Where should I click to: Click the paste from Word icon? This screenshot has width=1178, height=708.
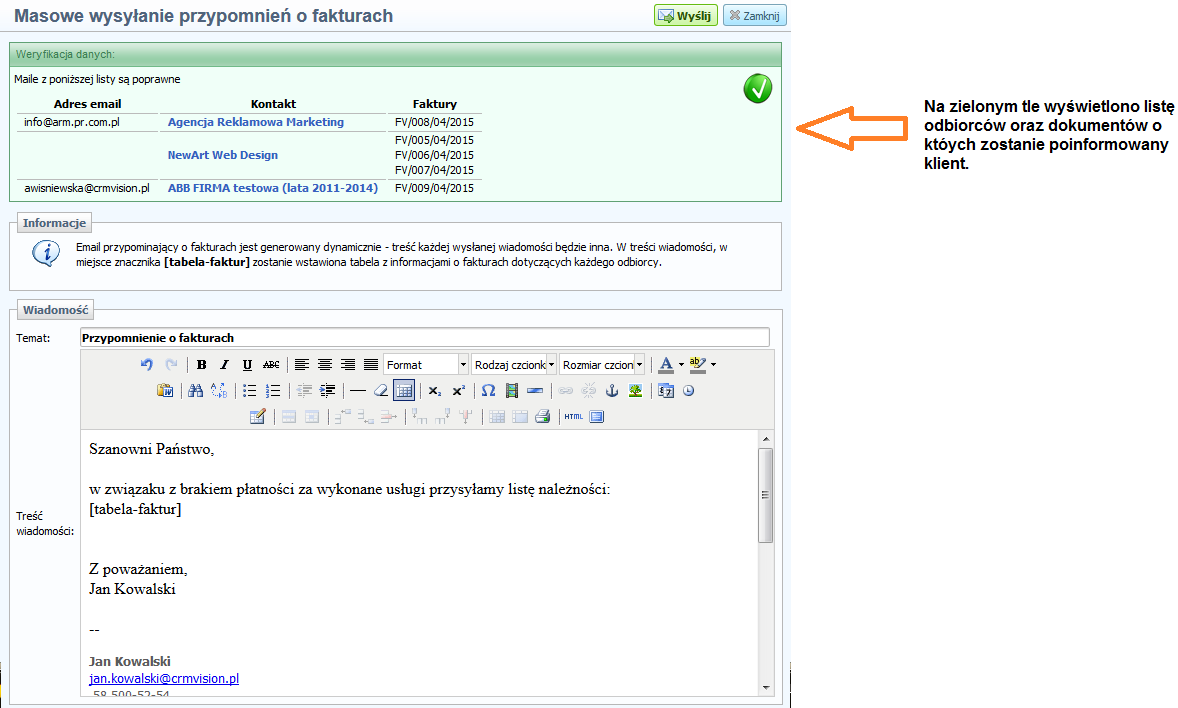click(166, 391)
